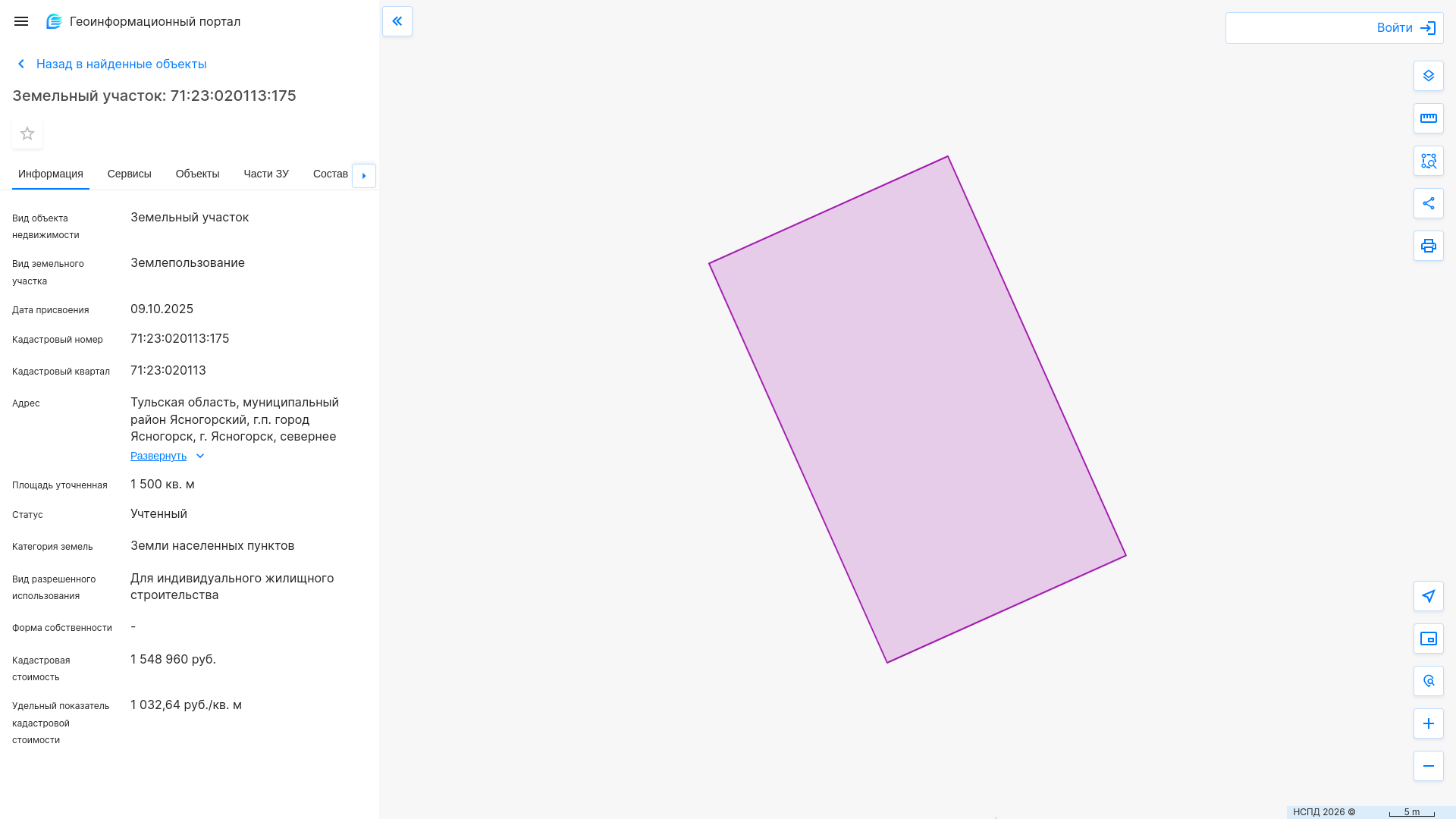Open the Объекты tab
Image resolution: width=1456 pixels, height=819 pixels.
(197, 174)
